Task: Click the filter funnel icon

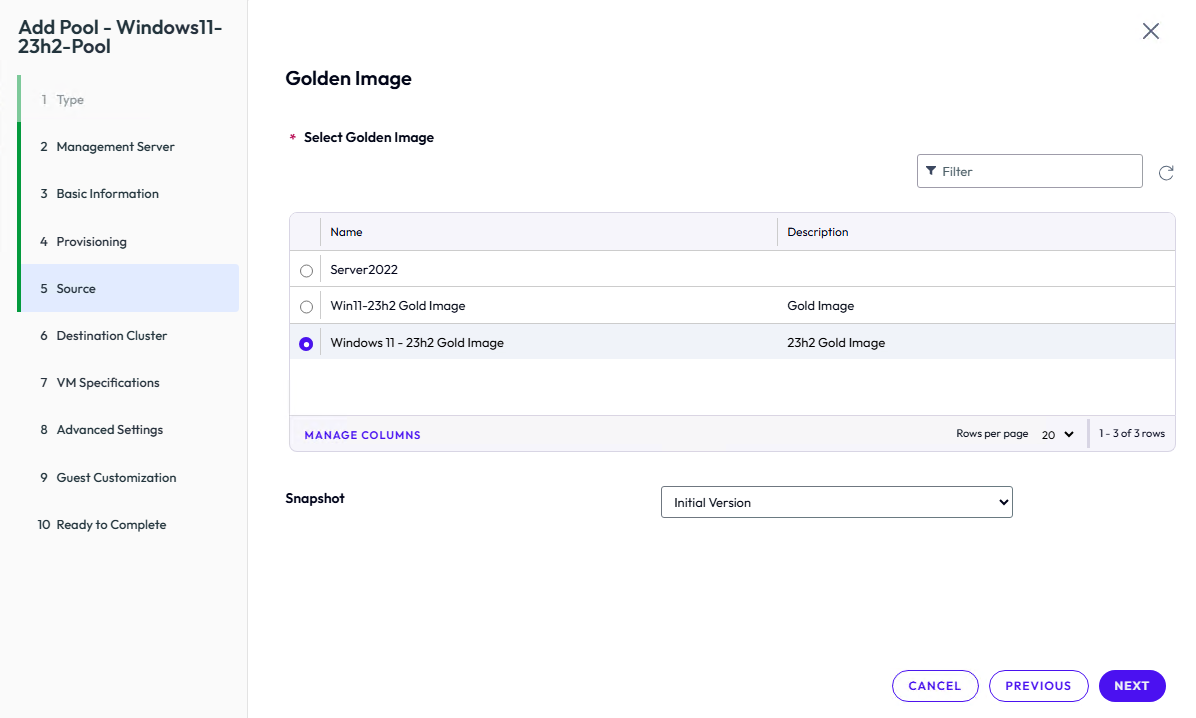Action: click(931, 171)
